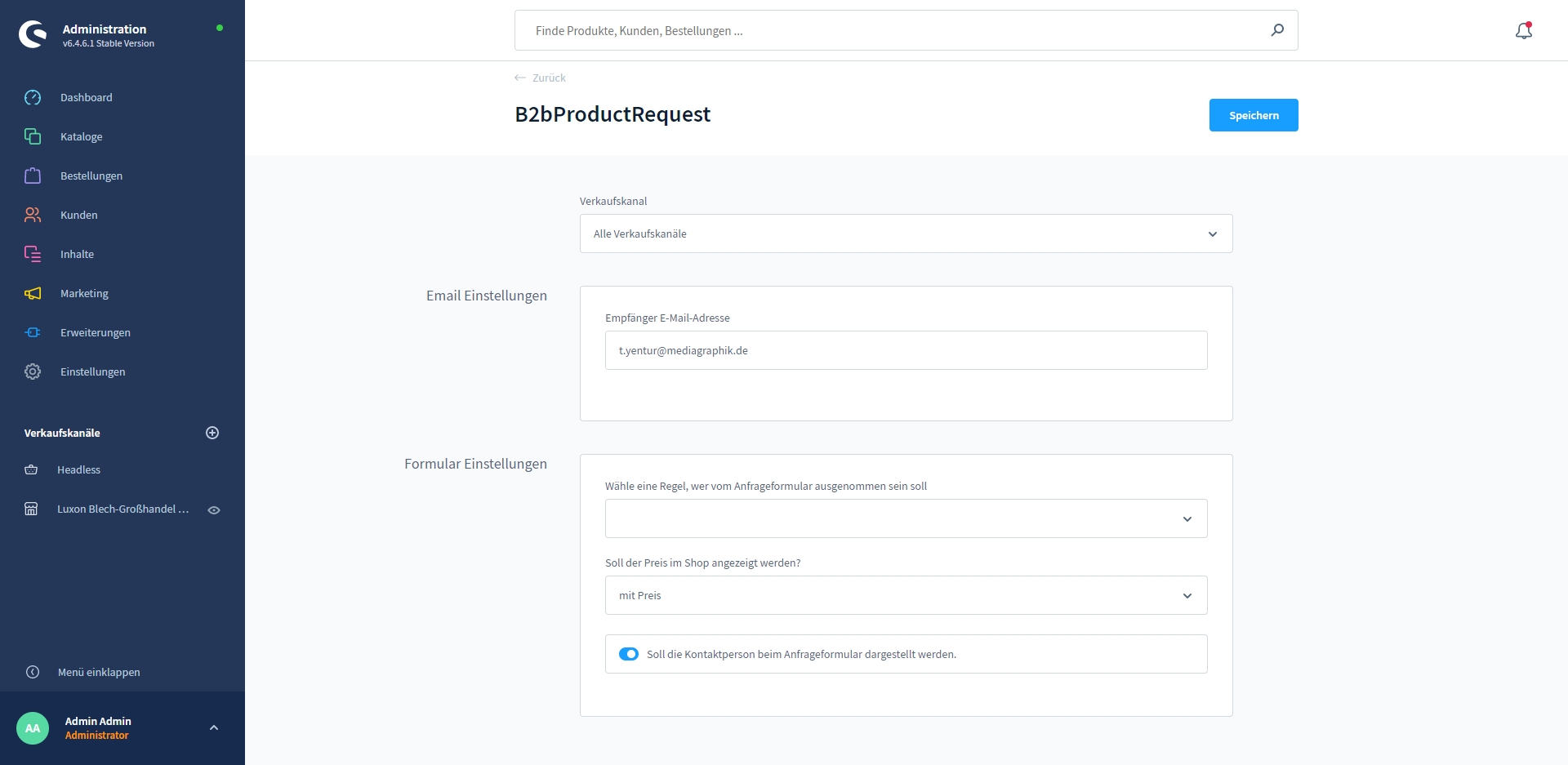The height and width of the screenshot is (765, 1568).
Task: Open Einstellungen in the sidebar
Action: coord(92,372)
